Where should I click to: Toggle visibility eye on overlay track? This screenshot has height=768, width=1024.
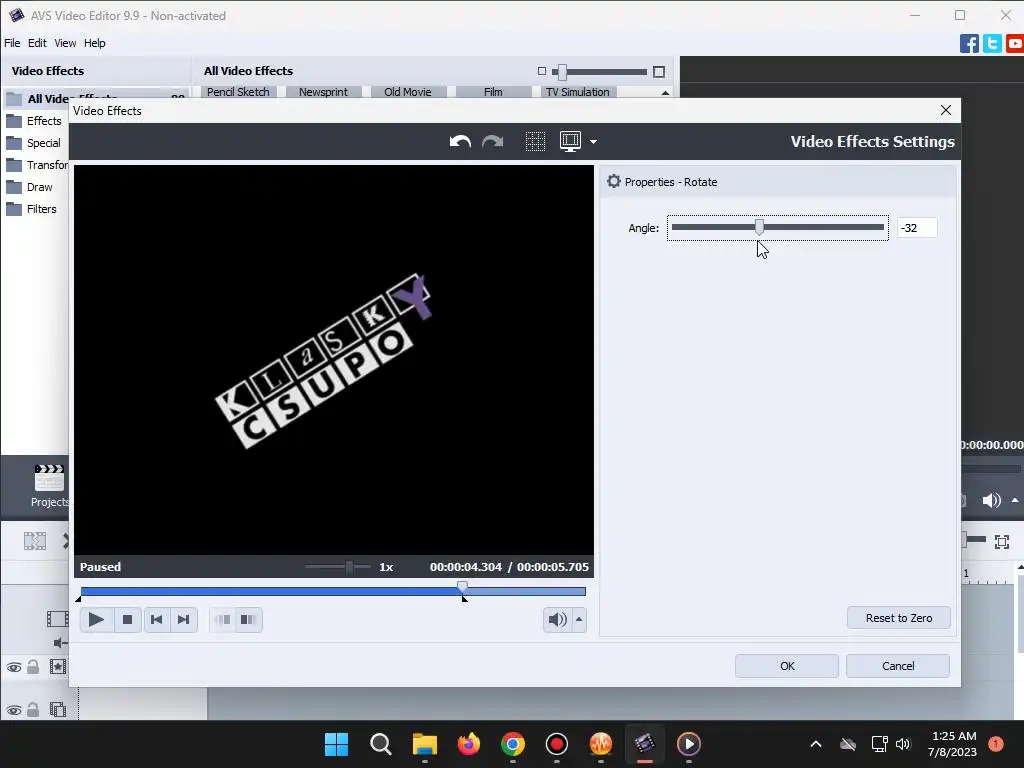14,711
